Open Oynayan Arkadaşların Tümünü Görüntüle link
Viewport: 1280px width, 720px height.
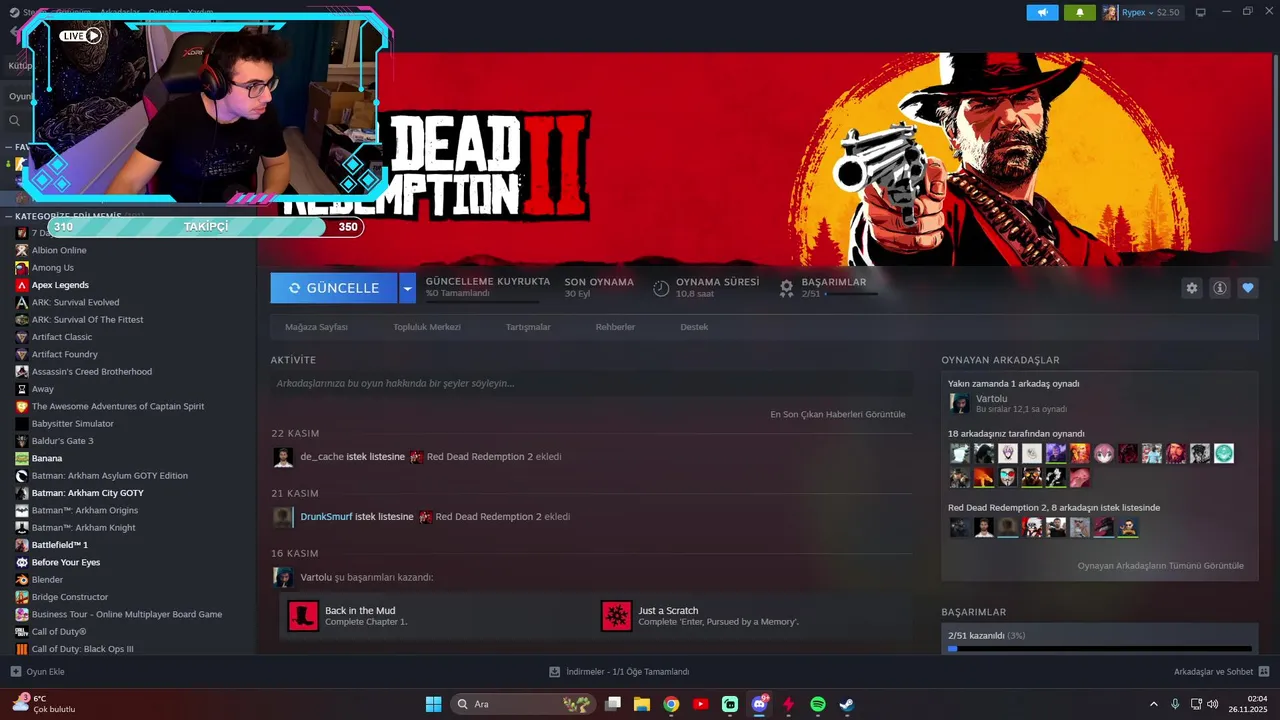pyautogui.click(x=1161, y=566)
